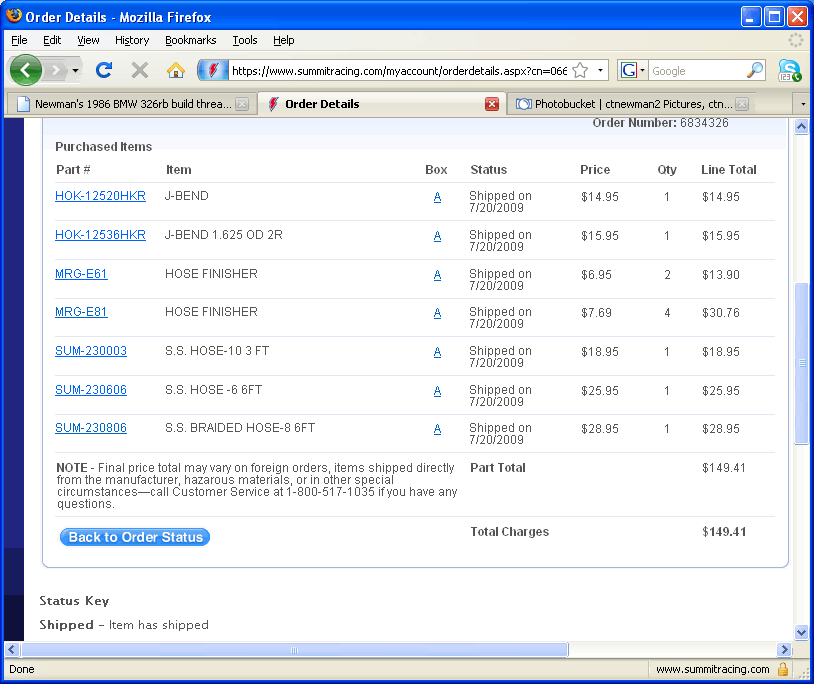Click the padlock security icon in status bar
Screen dimensions: 814x684
click(x=783, y=669)
